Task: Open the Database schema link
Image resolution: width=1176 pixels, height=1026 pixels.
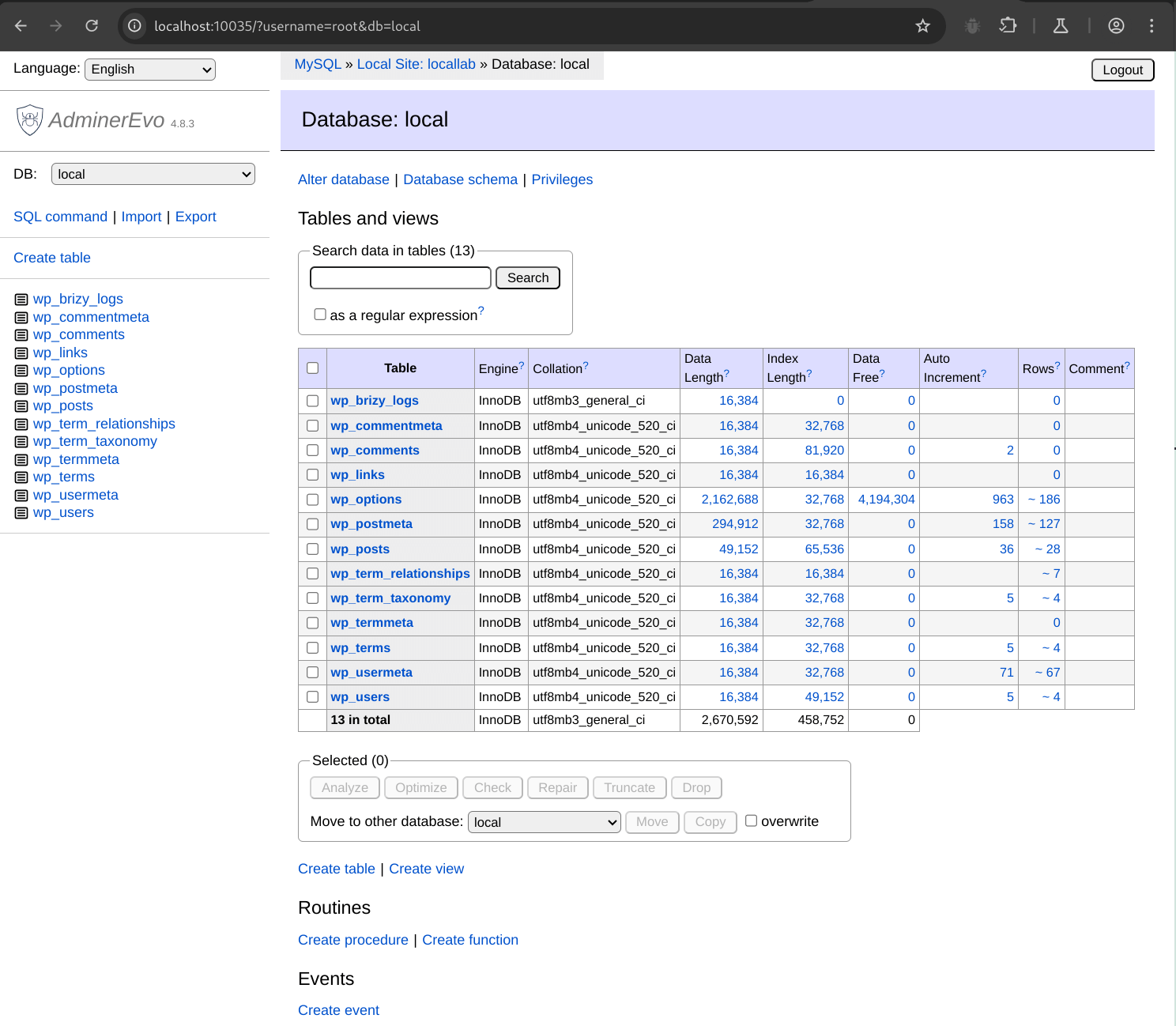Action: pos(460,179)
